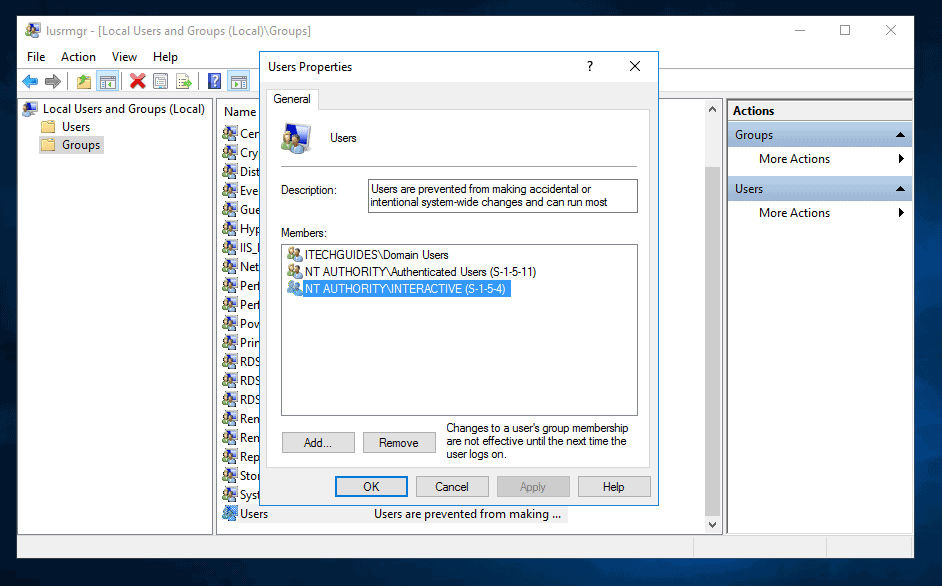Select the Hyp group icon in list

click(x=229, y=228)
